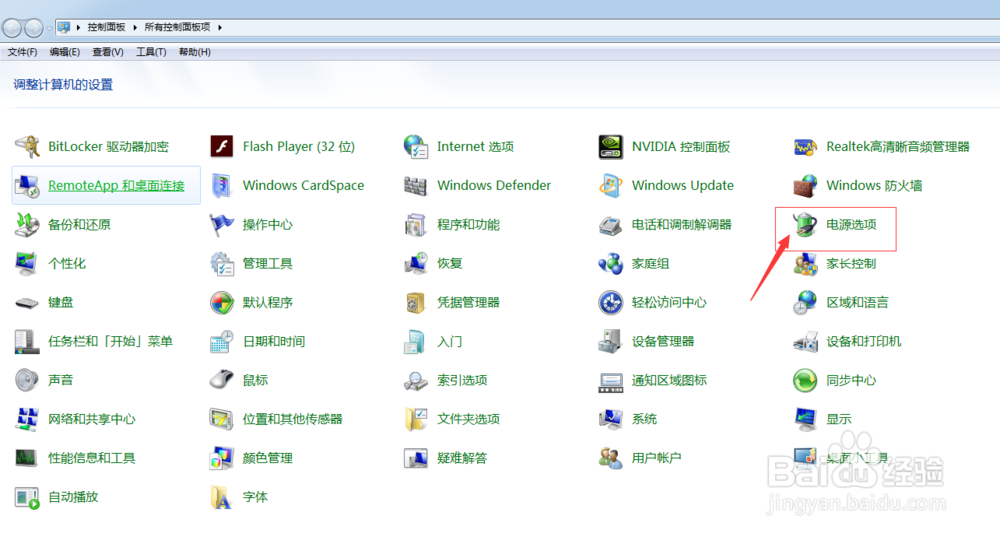Click the 文件夹选项 link
This screenshot has height=537, width=1000.
coord(468,419)
